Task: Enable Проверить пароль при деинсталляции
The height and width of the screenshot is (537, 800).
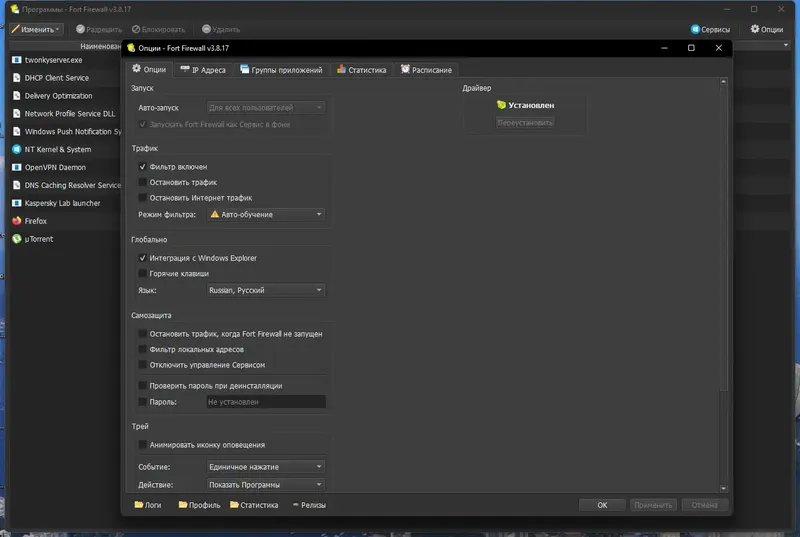Action: [x=142, y=386]
